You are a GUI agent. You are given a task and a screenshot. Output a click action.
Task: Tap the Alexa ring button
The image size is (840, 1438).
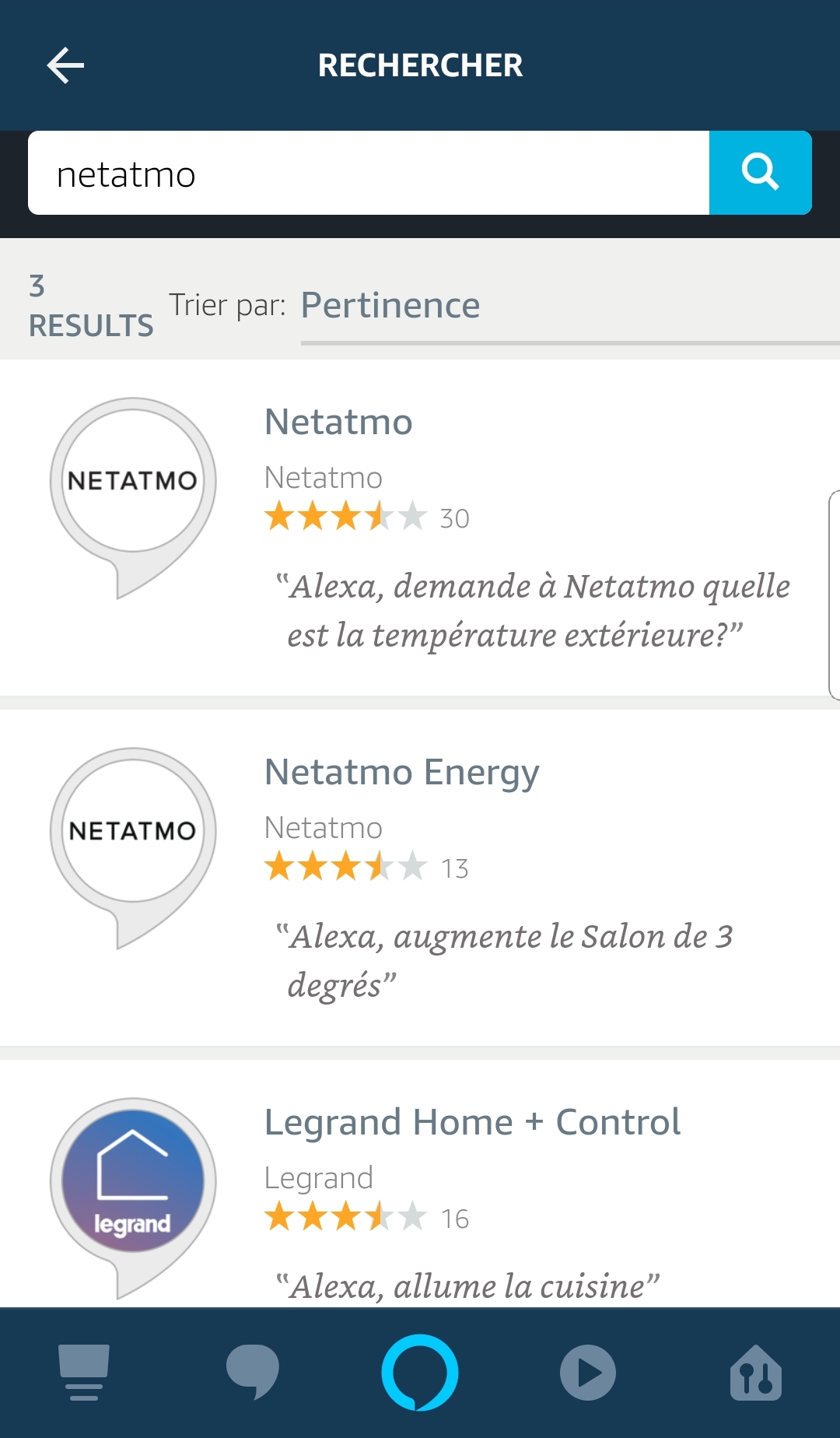tap(420, 1373)
